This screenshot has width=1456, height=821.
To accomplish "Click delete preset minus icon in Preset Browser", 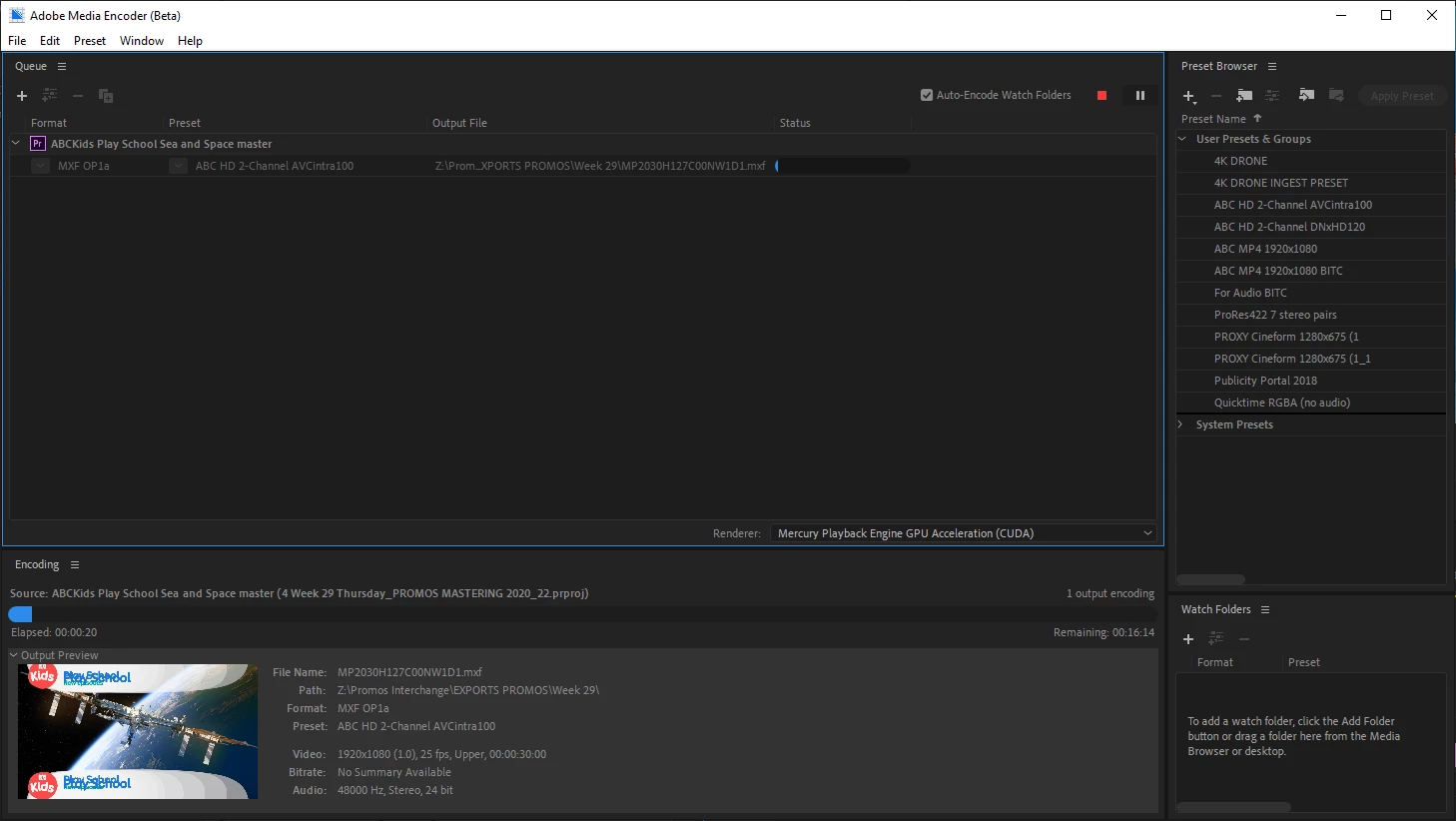I will click(1215, 96).
